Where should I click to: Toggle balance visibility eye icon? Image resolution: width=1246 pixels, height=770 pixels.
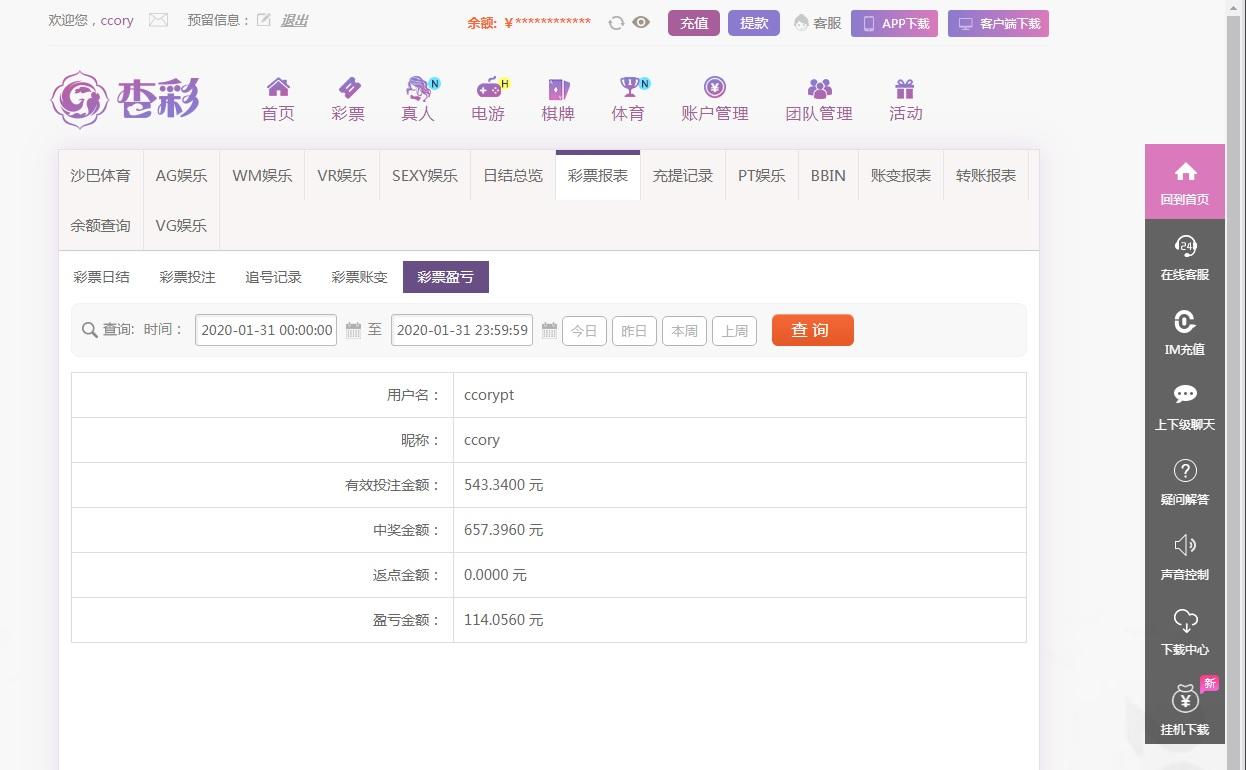(x=641, y=23)
